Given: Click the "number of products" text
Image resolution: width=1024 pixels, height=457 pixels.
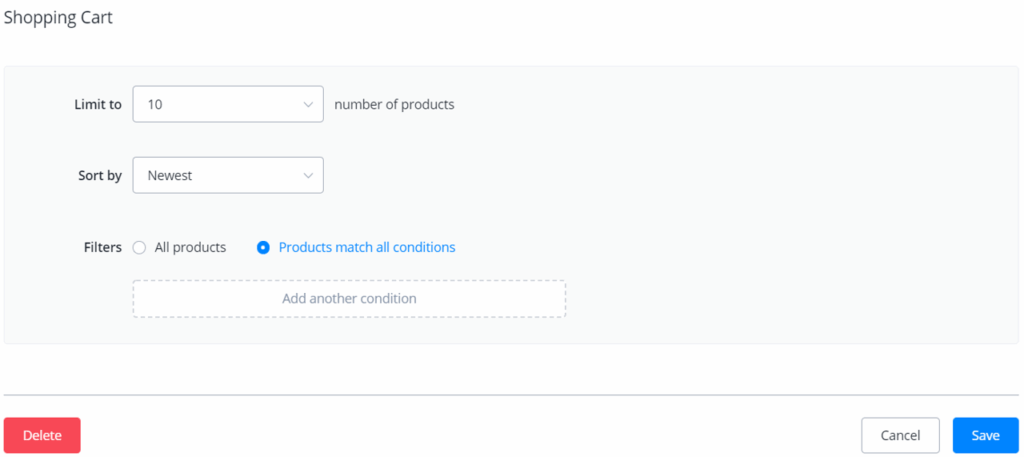Looking at the screenshot, I should click(394, 104).
